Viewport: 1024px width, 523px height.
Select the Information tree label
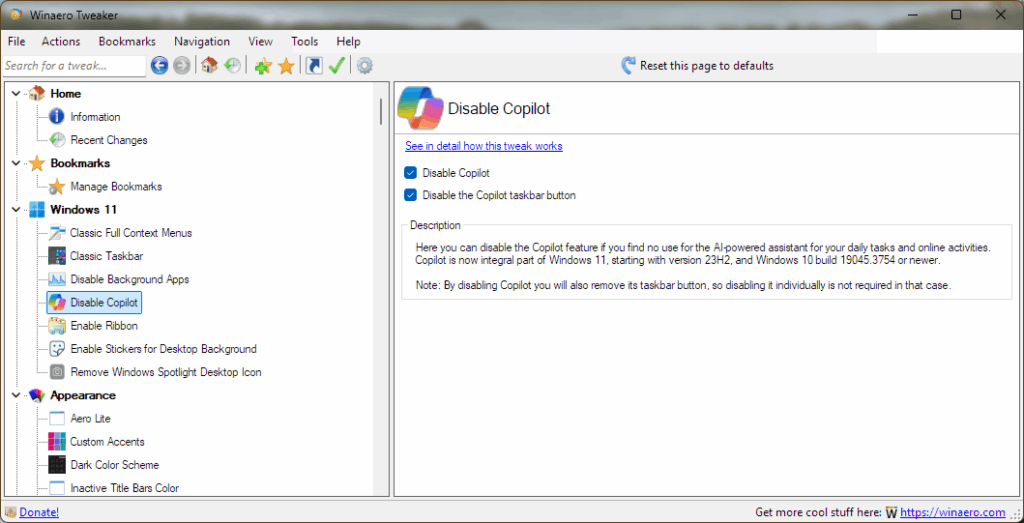(x=95, y=117)
